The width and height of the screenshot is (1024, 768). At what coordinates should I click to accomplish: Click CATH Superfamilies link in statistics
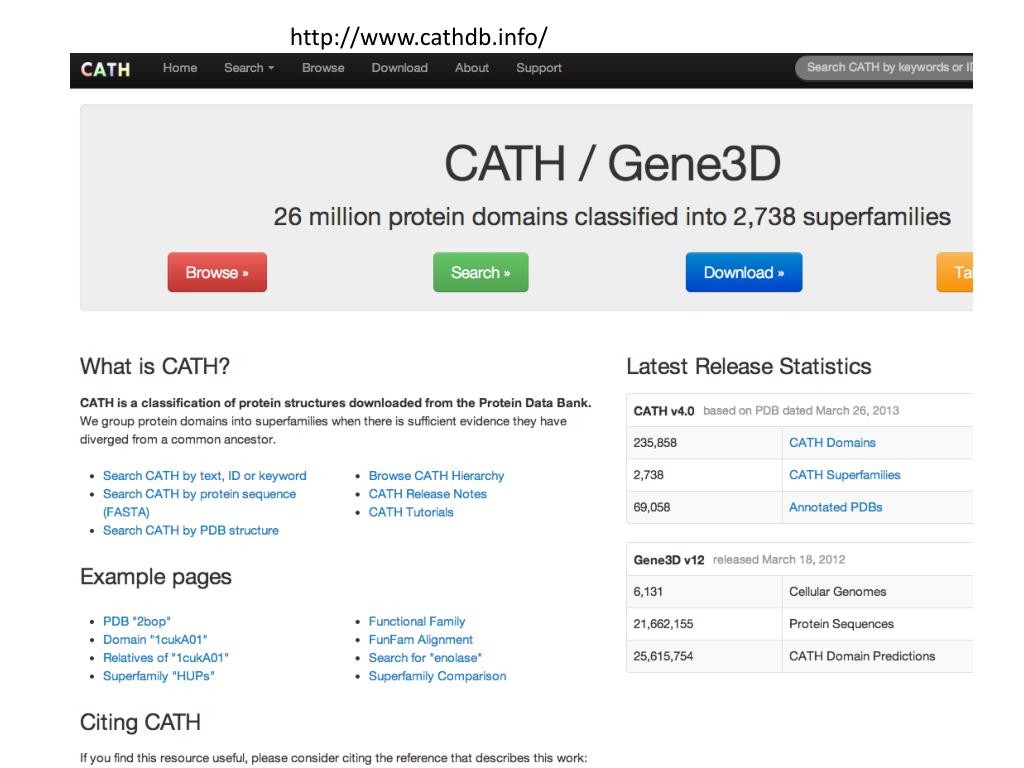point(844,475)
